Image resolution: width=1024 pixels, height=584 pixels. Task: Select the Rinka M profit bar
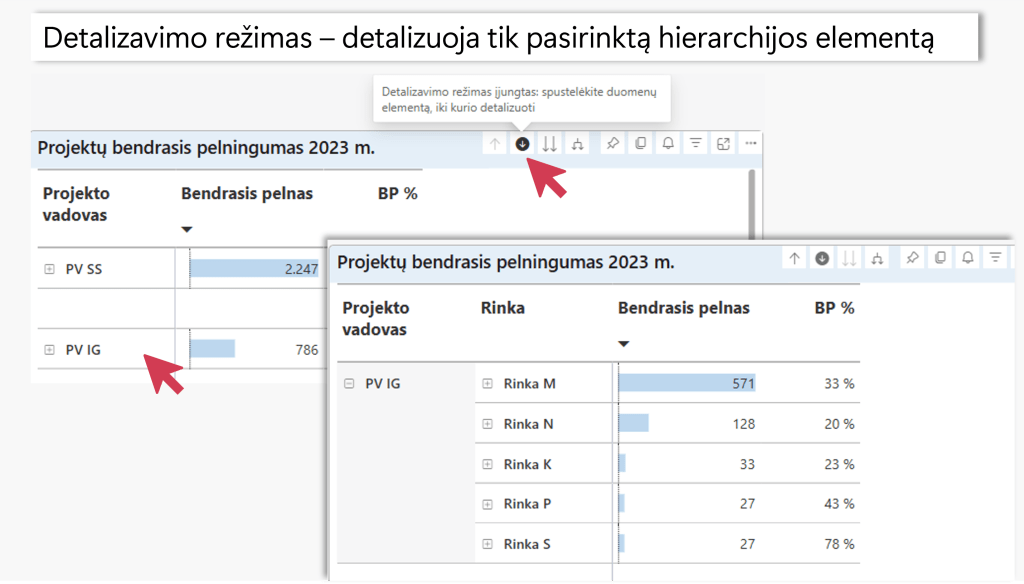pos(686,383)
